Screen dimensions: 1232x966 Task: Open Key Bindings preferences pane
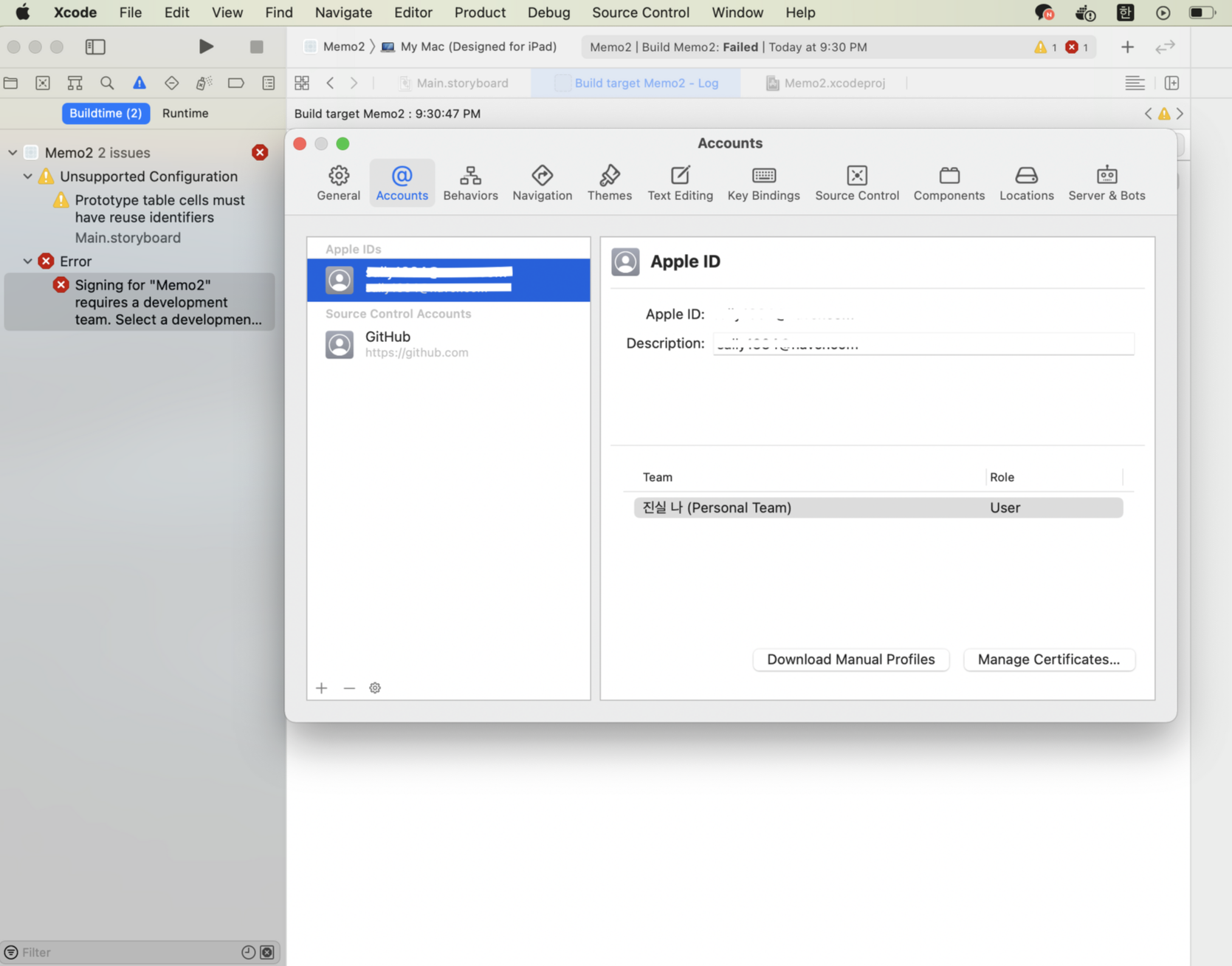(763, 182)
